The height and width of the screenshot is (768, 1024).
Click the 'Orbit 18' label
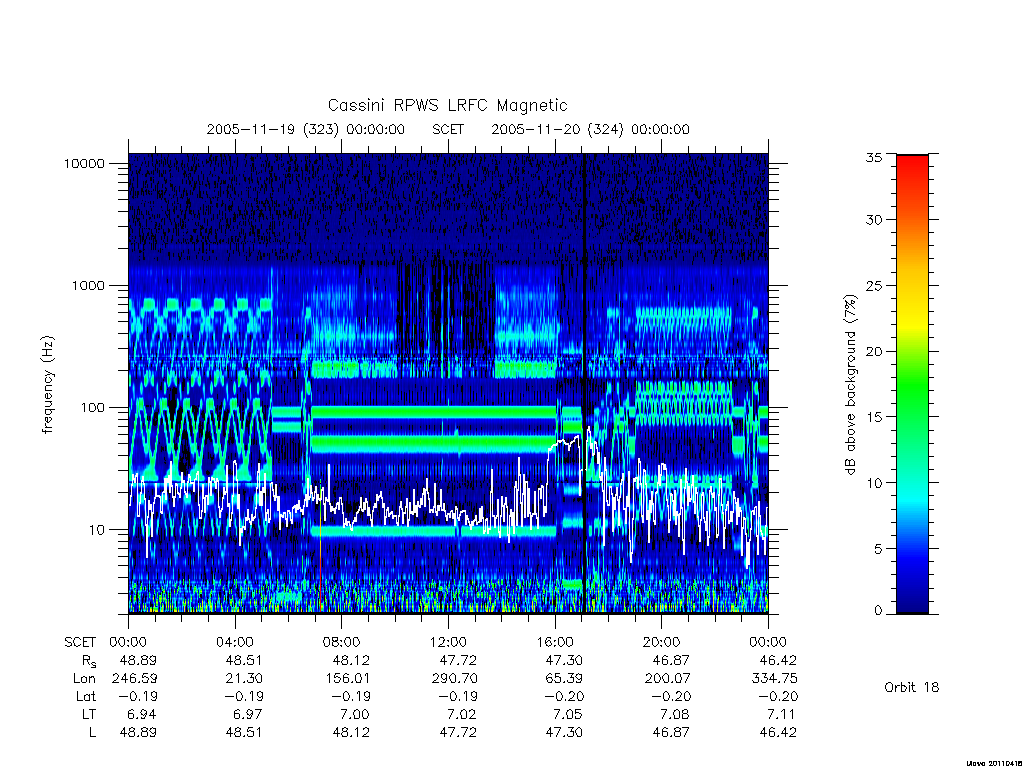tap(911, 687)
